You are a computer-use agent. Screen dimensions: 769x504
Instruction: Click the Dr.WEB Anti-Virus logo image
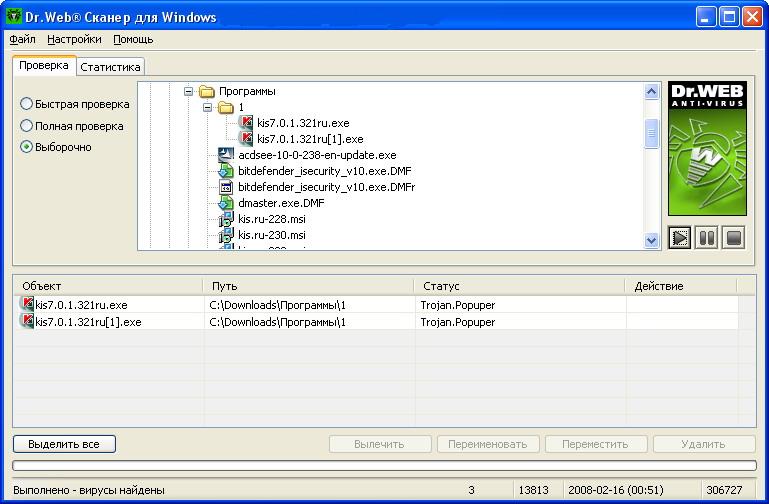(x=707, y=149)
